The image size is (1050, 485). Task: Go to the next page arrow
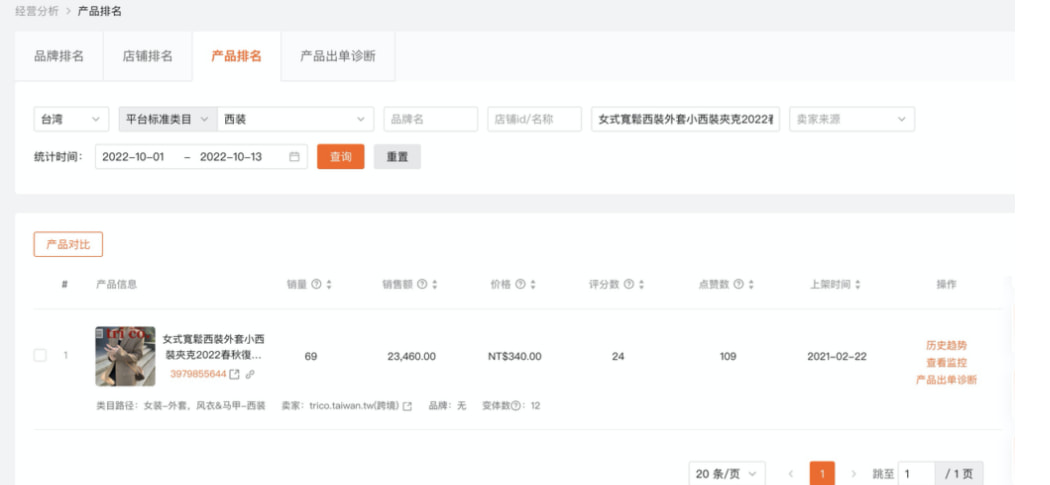click(x=853, y=474)
